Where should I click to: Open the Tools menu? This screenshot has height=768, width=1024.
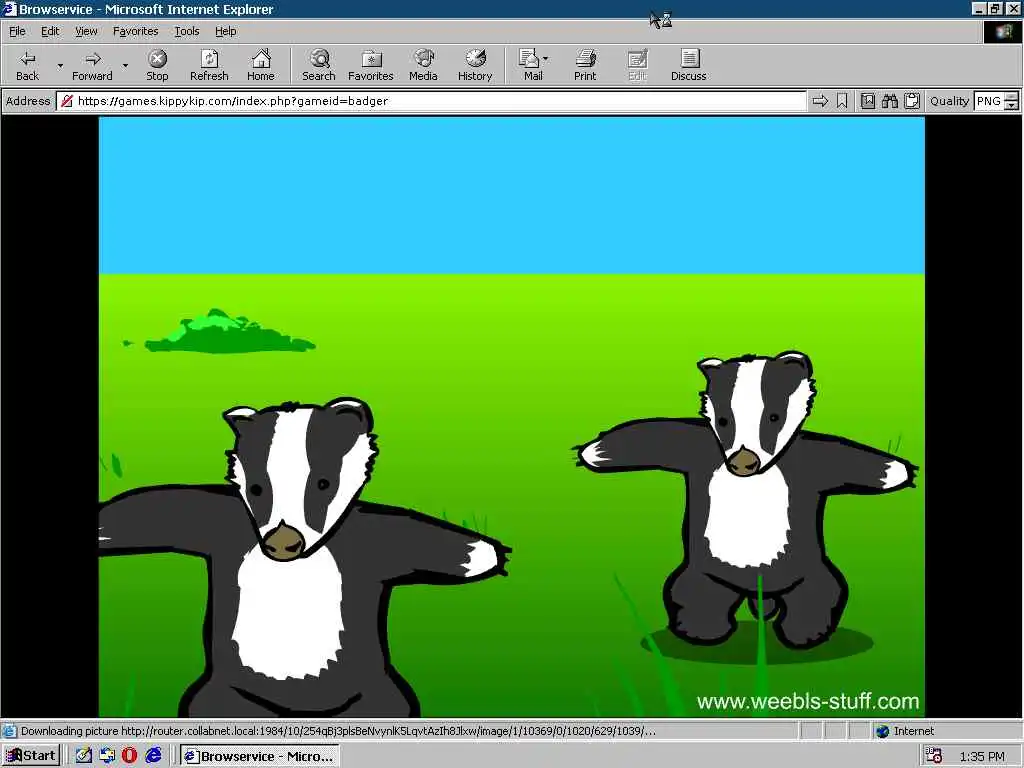tap(186, 31)
